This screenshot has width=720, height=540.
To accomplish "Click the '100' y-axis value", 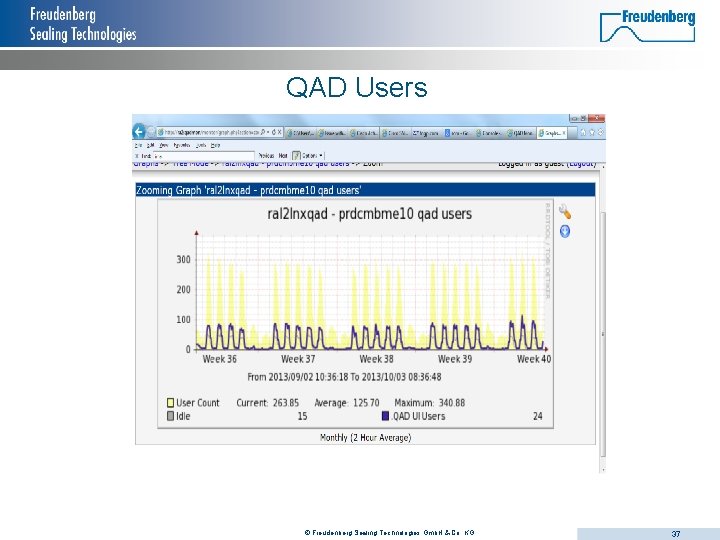I will pos(183,319).
